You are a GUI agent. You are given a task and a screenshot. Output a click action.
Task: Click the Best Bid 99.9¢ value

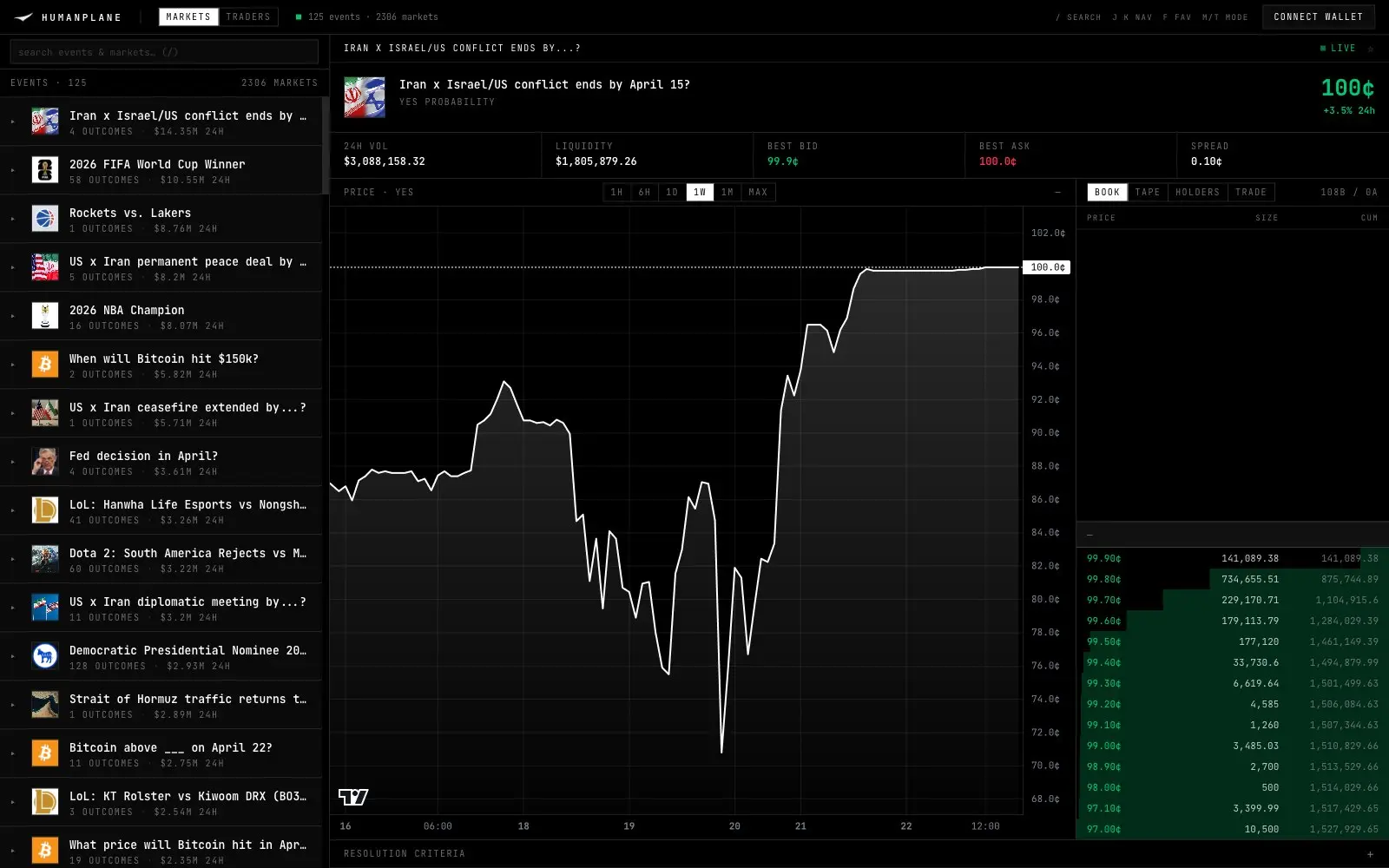pos(783,161)
